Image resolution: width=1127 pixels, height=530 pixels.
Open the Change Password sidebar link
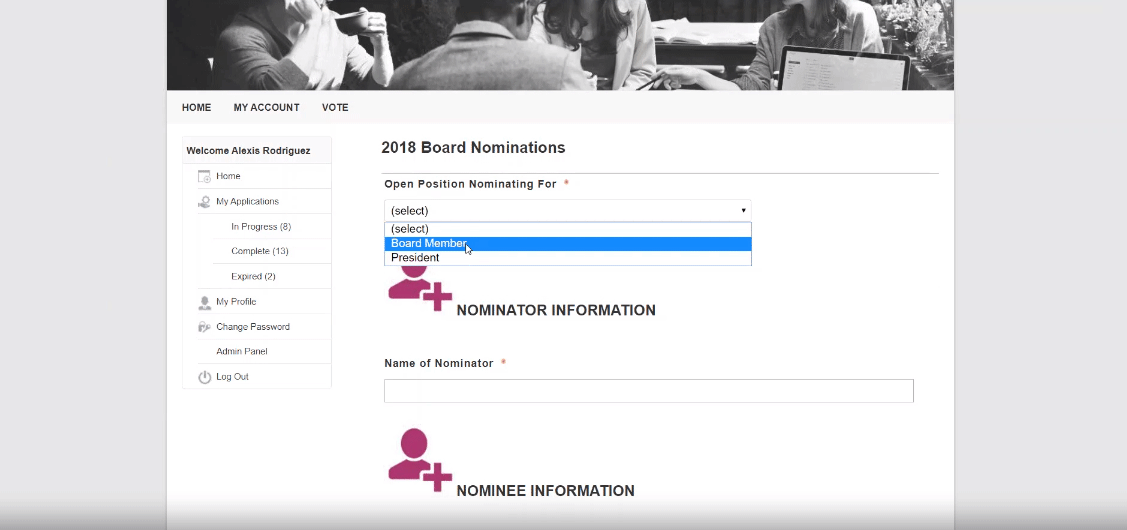tap(253, 327)
